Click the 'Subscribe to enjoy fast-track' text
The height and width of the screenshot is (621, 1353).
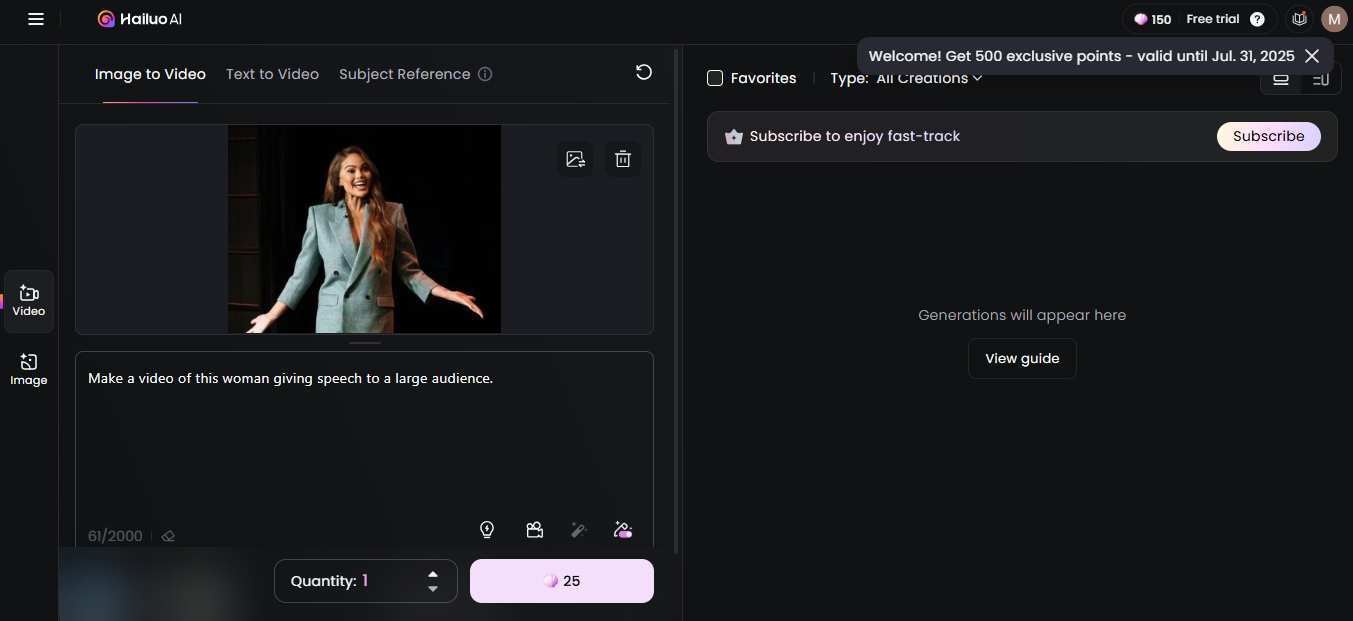855,137
